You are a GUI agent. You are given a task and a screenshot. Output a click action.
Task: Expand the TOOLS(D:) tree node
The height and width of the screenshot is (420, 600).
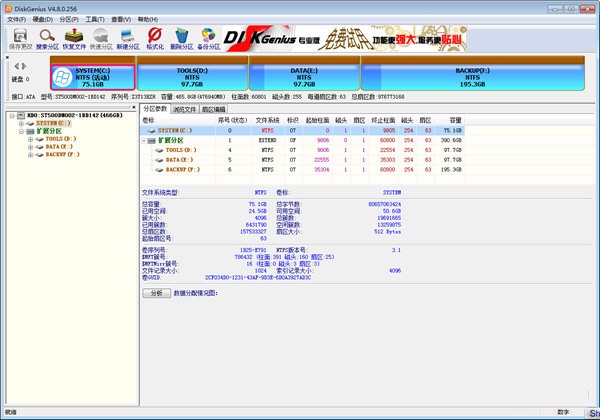point(32,139)
